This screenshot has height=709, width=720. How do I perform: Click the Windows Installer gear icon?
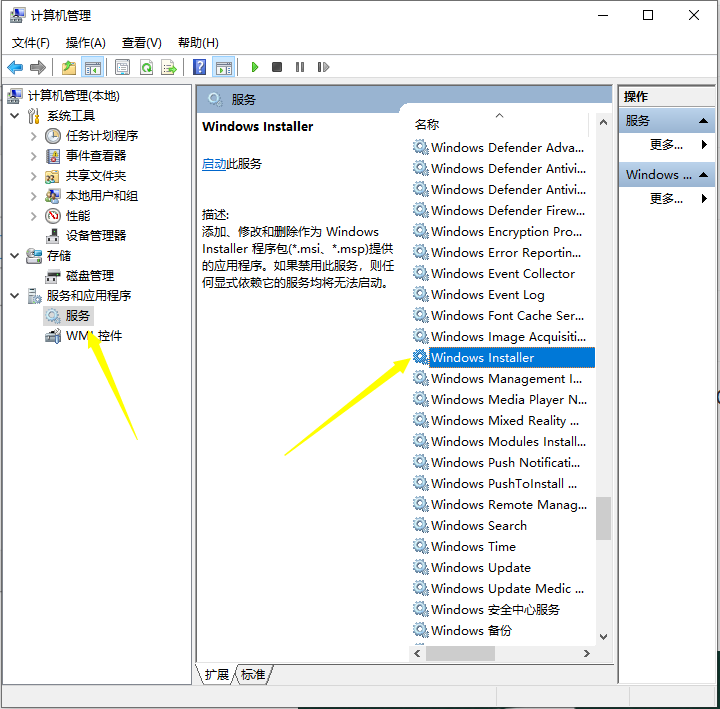[x=420, y=357]
